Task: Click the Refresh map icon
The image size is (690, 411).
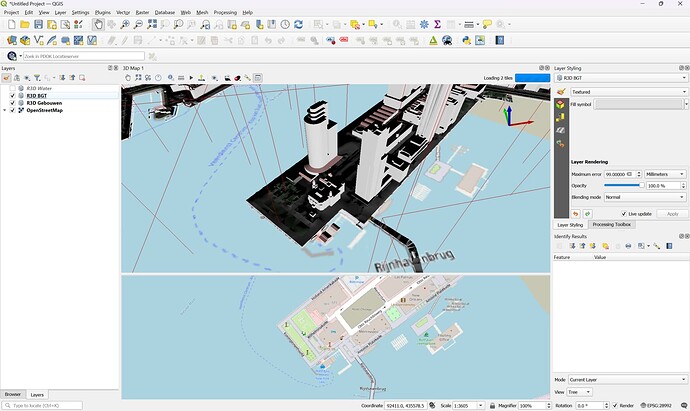Action: pyautogui.click(x=300, y=24)
